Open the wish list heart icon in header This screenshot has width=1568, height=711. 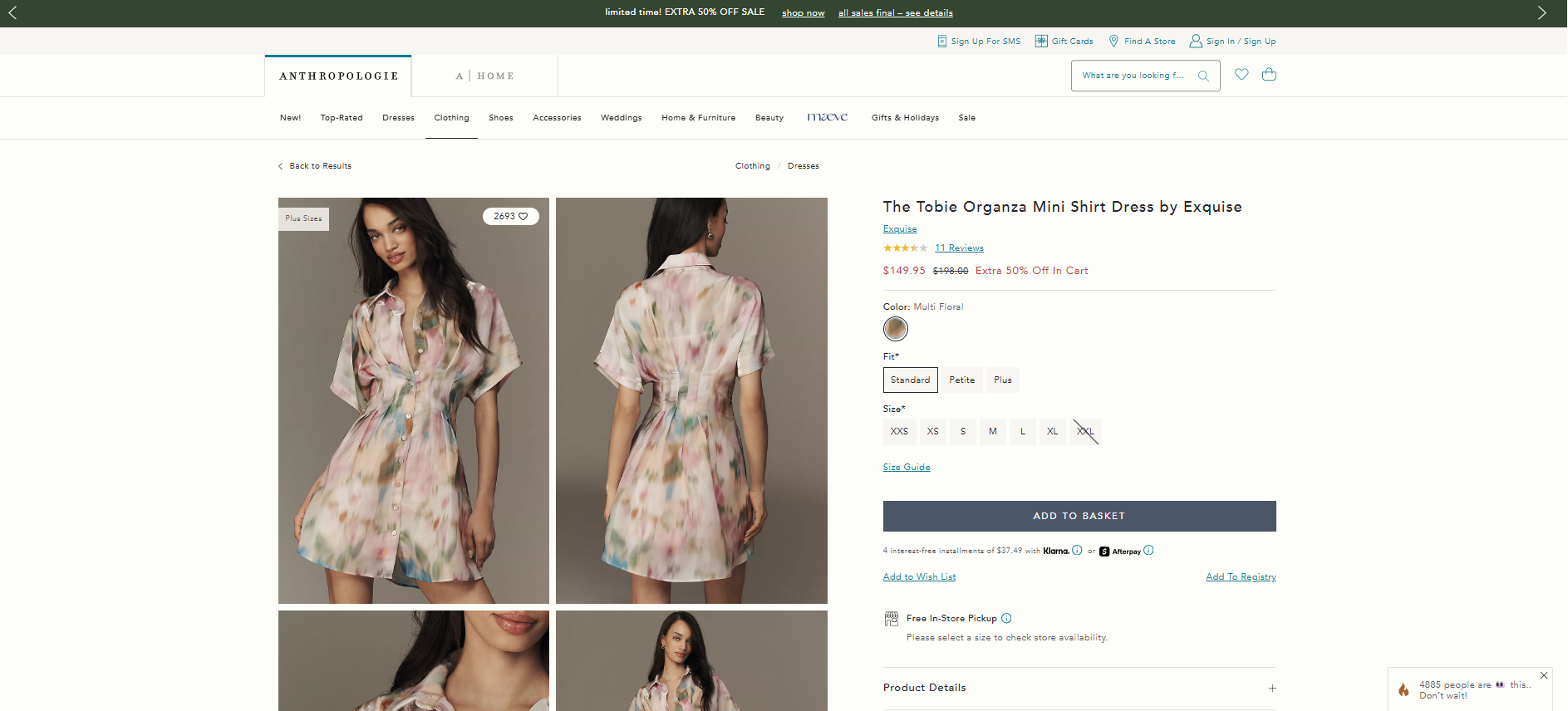pyautogui.click(x=1241, y=74)
